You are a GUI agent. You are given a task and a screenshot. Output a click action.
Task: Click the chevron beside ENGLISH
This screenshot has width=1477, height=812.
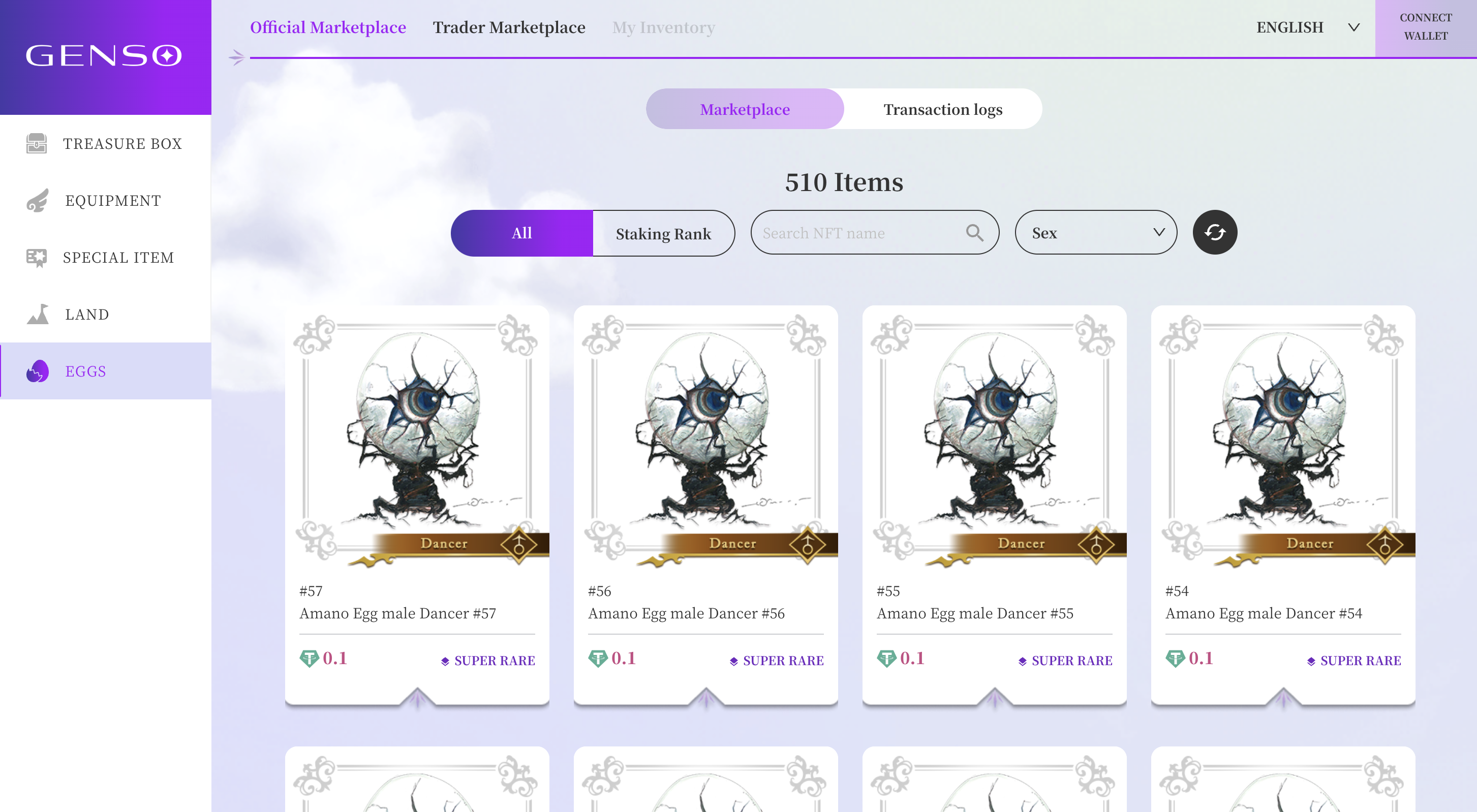click(1353, 27)
